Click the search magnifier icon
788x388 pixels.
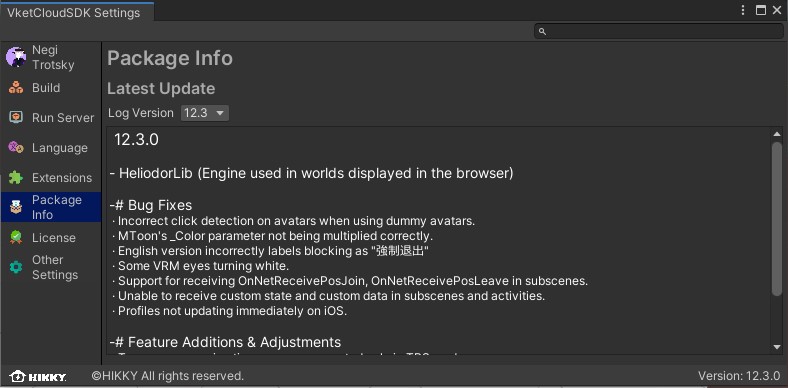click(x=542, y=31)
